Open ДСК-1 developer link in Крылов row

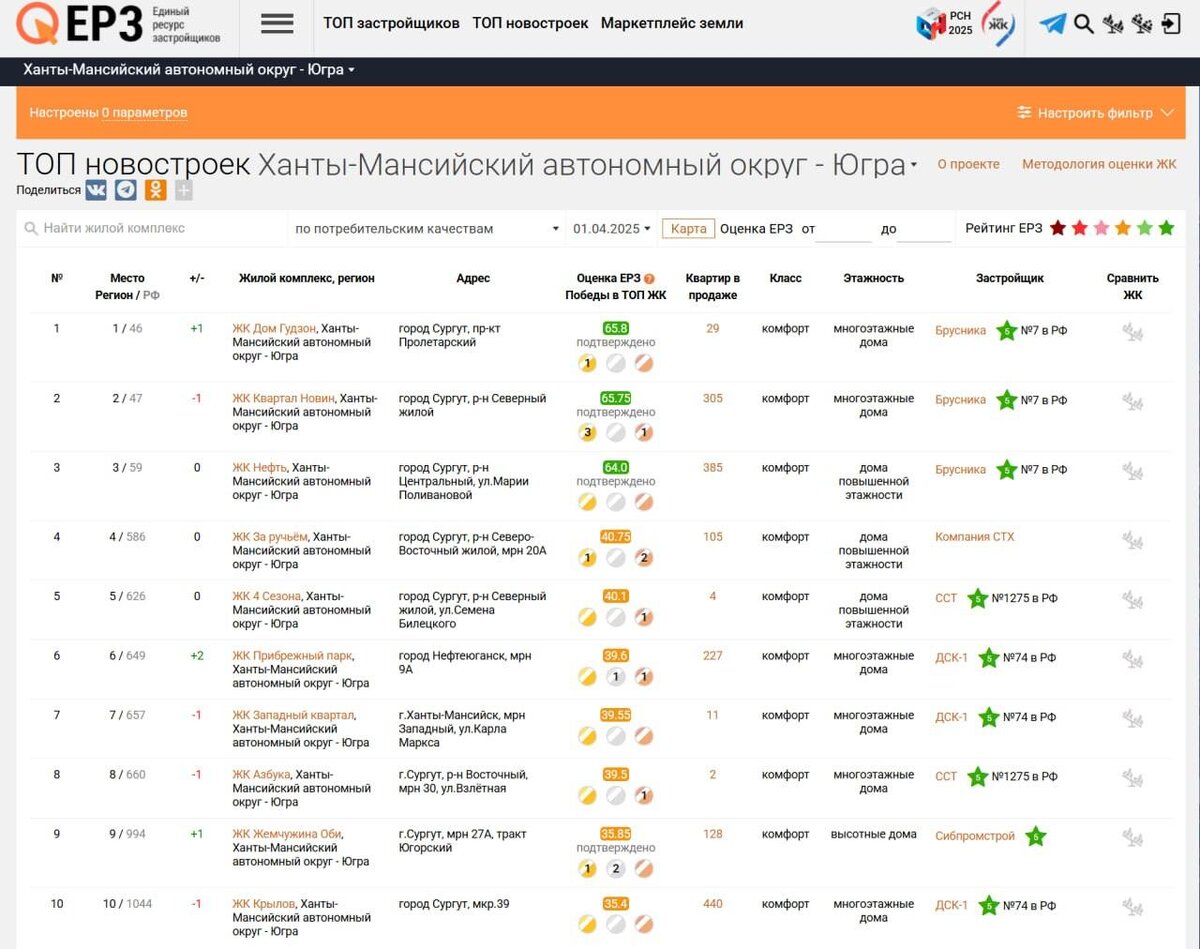click(951, 905)
